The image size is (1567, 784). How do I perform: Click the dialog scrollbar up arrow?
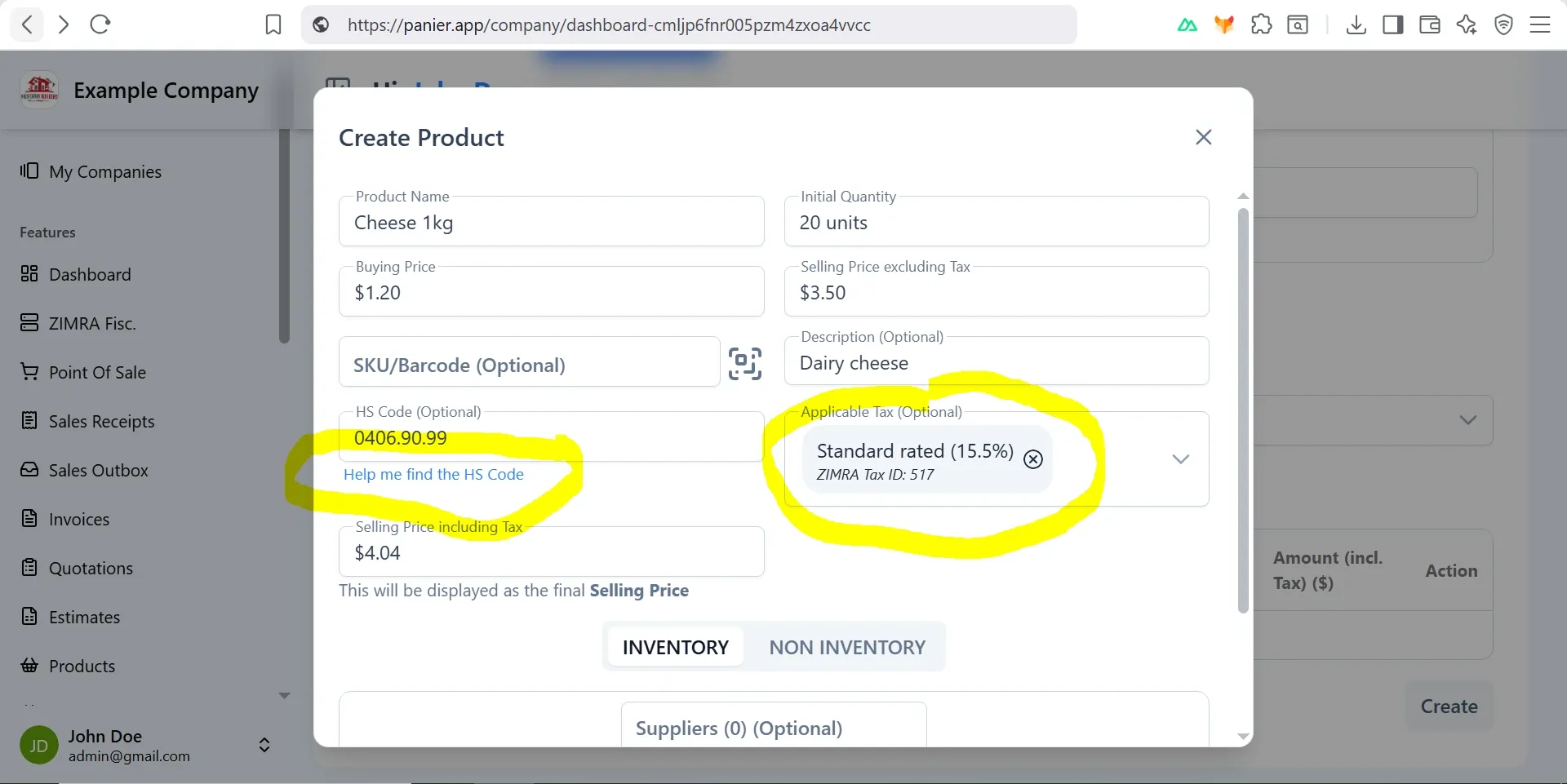tap(1243, 196)
